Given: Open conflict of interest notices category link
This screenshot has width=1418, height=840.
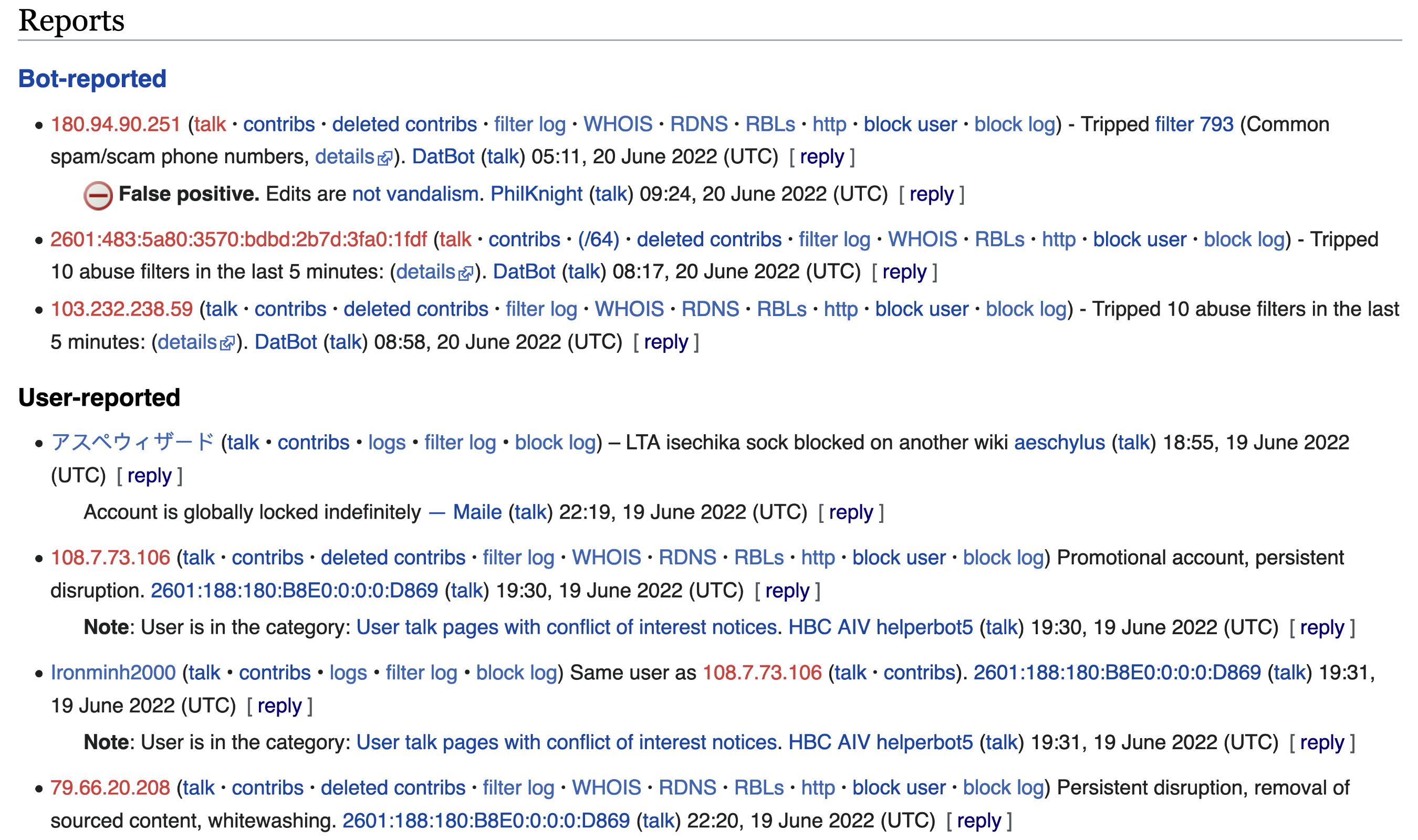Looking at the screenshot, I should coord(567,628).
